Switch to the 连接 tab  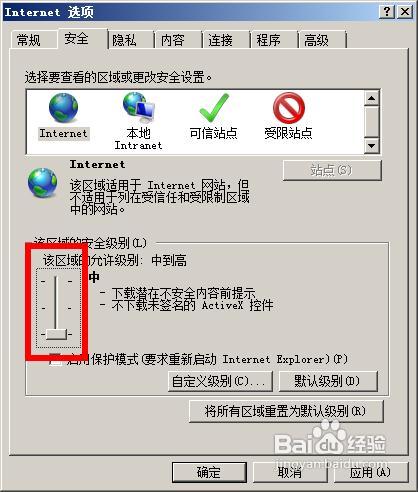220,40
